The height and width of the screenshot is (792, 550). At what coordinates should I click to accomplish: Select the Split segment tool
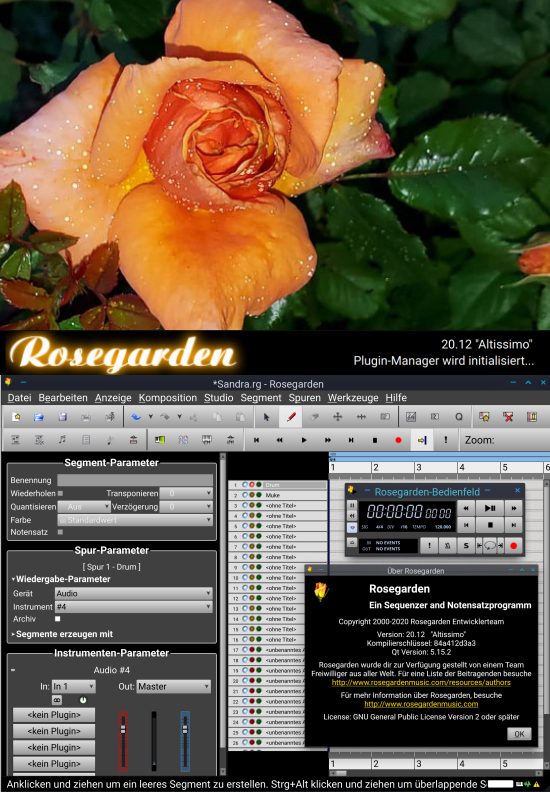[385, 417]
